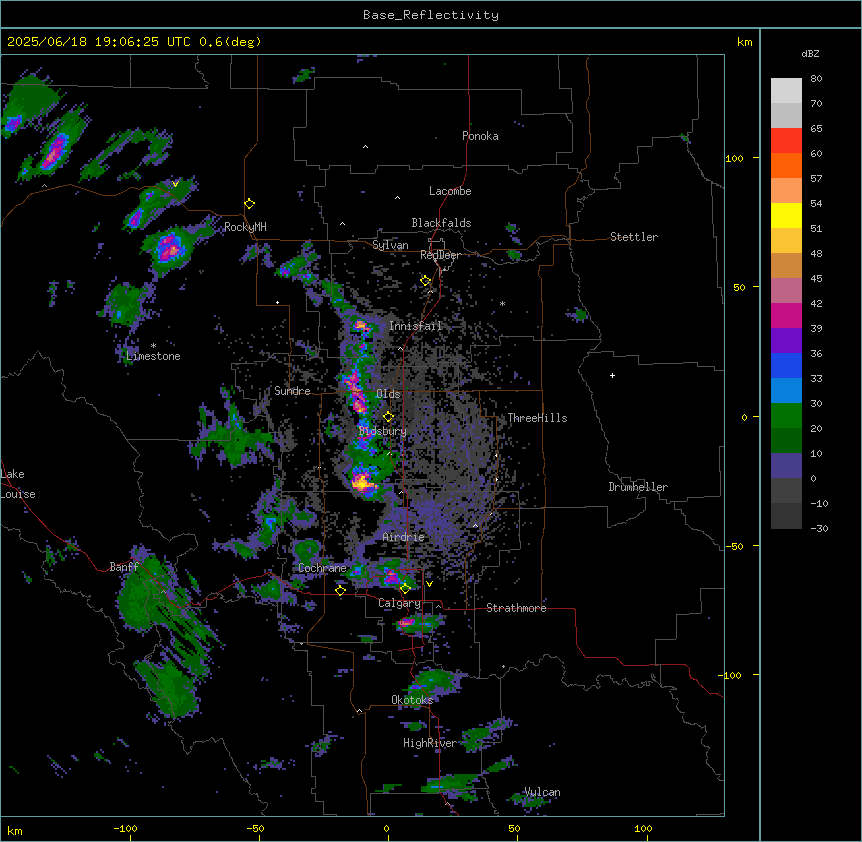
Task: Click the -30 value in dBZ legend
Action: tap(819, 529)
